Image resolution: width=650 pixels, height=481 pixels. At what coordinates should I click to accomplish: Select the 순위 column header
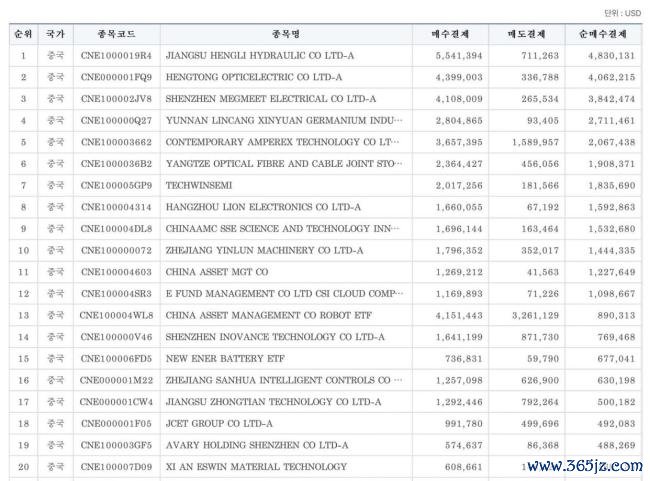pos(23,34)
